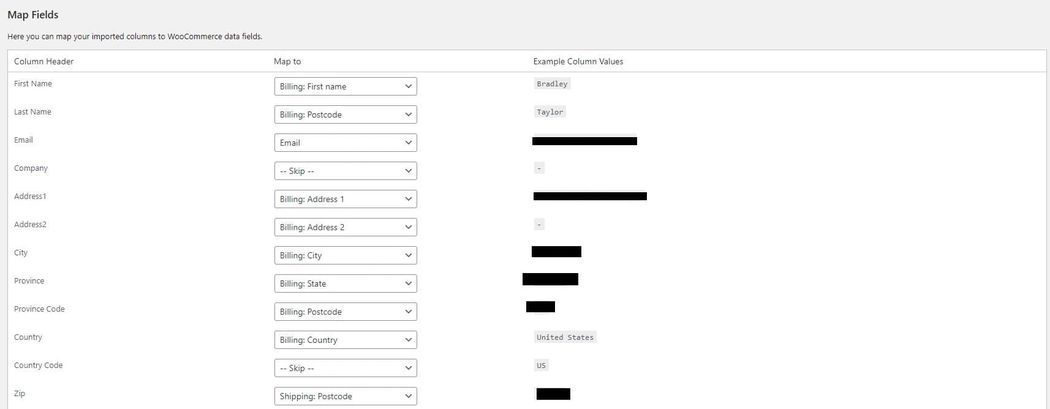The height and width of the screenshot is (409, 1050).
Task: Open the Country Code row Skip dropdown
Action: point(345,368)
